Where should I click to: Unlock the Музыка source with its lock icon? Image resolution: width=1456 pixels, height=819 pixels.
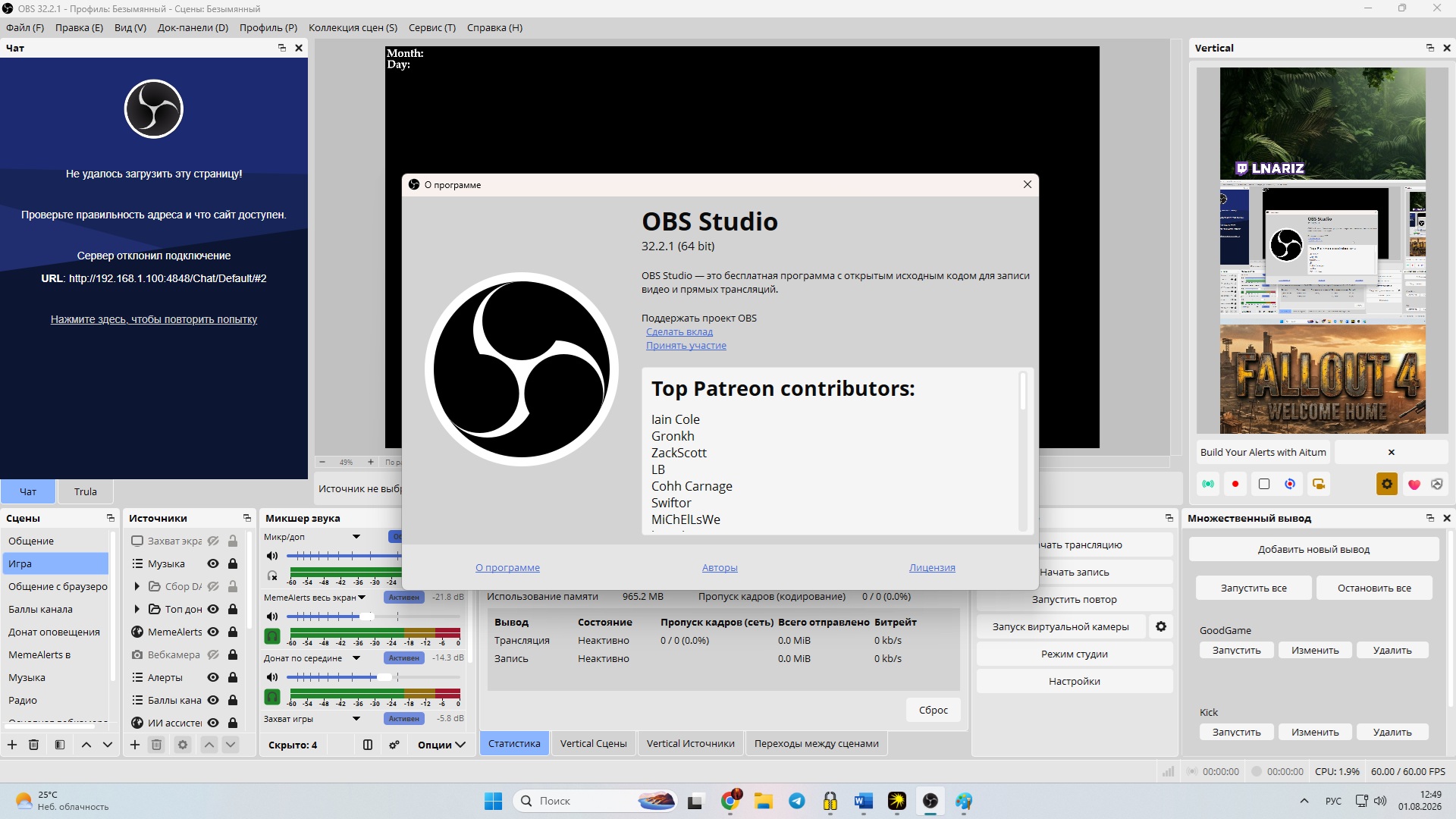(x=233, y=563)
